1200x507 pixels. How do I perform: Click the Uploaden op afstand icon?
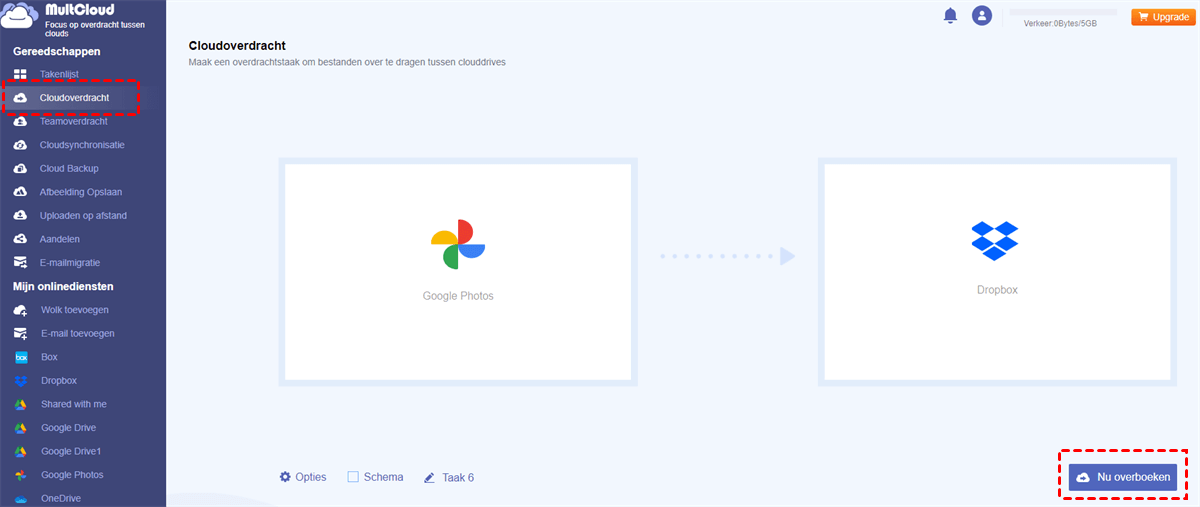[x=20, y=215]
